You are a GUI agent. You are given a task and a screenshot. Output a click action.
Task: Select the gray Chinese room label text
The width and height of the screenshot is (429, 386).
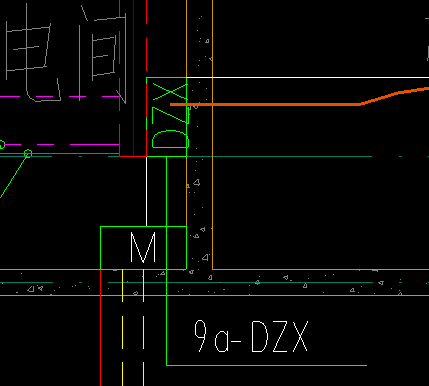click(x=66, y=53)
